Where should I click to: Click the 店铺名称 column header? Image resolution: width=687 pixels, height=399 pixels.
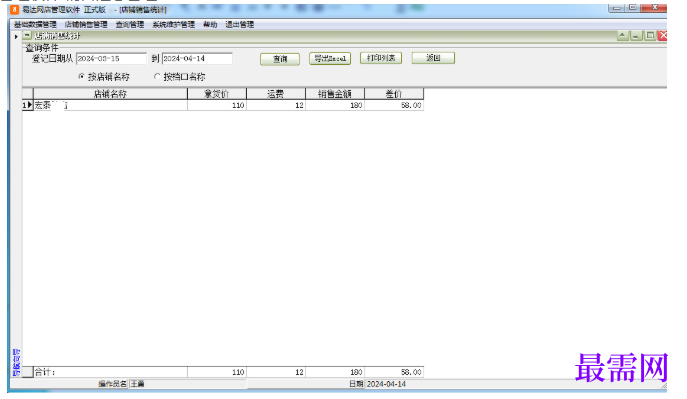click(x=110, y=94)
